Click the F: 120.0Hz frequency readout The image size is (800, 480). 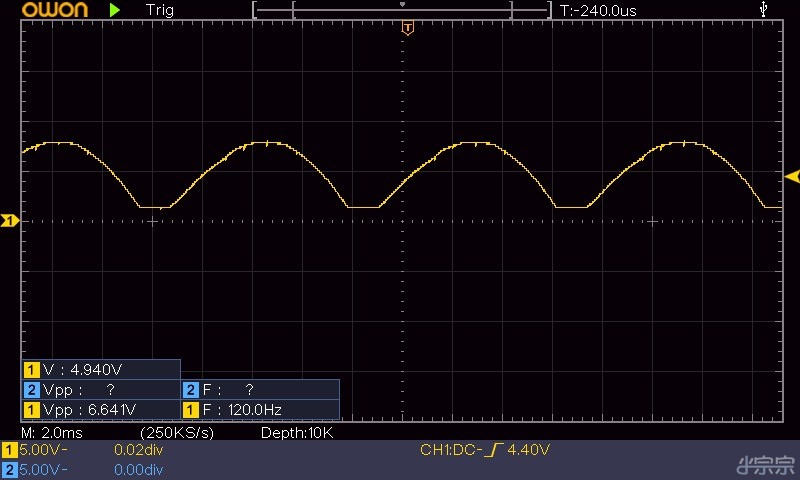tap(260, 409)
